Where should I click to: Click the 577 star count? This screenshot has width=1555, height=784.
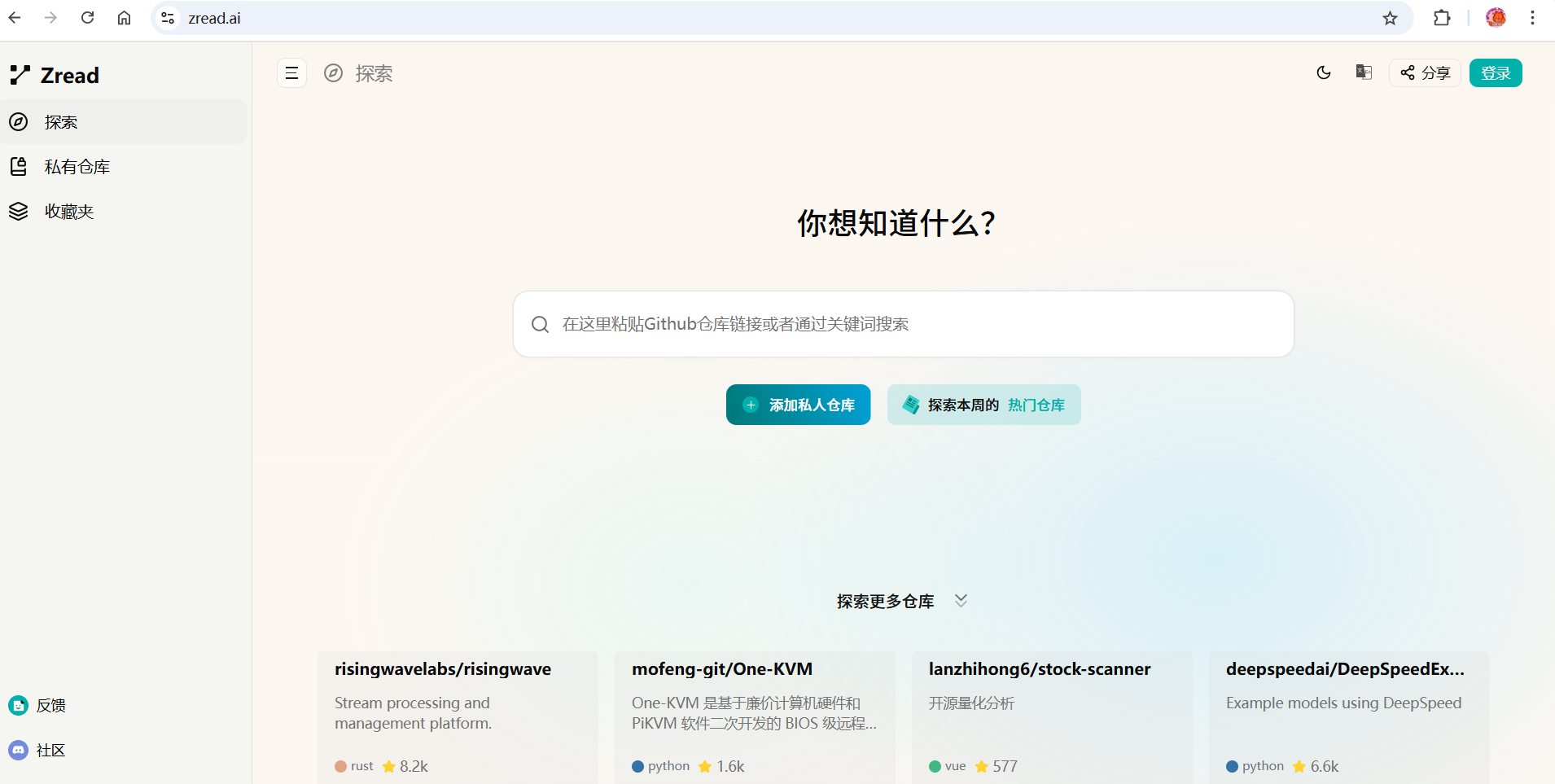pyautogui.click(x=1005, y=766)
